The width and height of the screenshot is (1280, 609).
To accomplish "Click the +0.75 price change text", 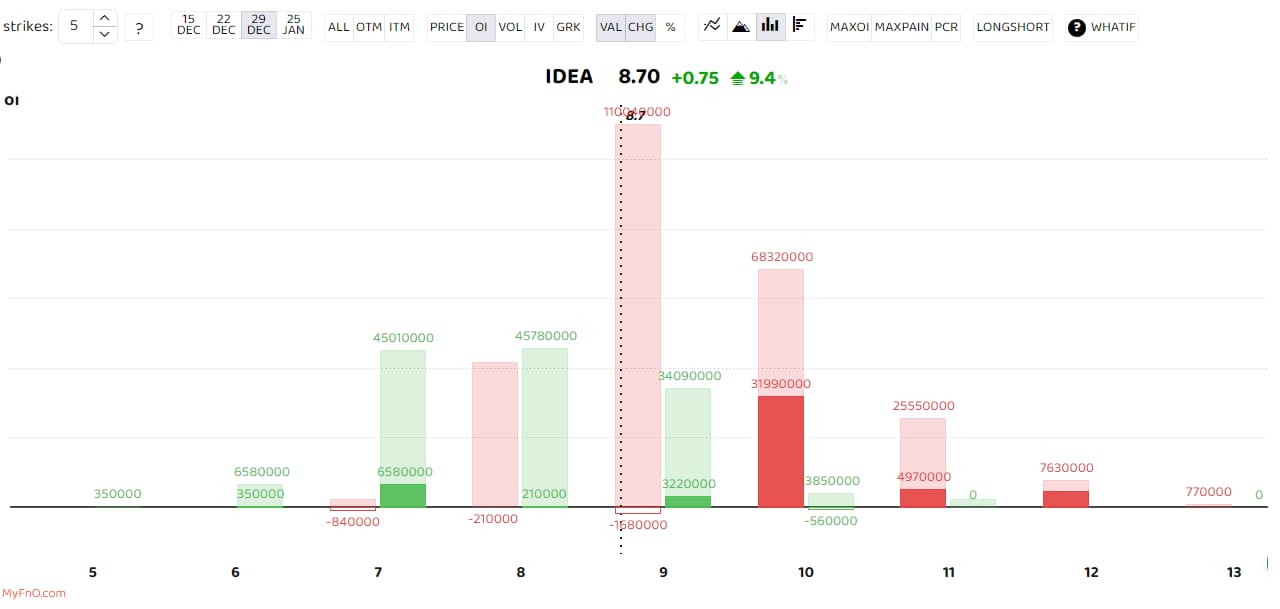I will (x=695, y=78).
